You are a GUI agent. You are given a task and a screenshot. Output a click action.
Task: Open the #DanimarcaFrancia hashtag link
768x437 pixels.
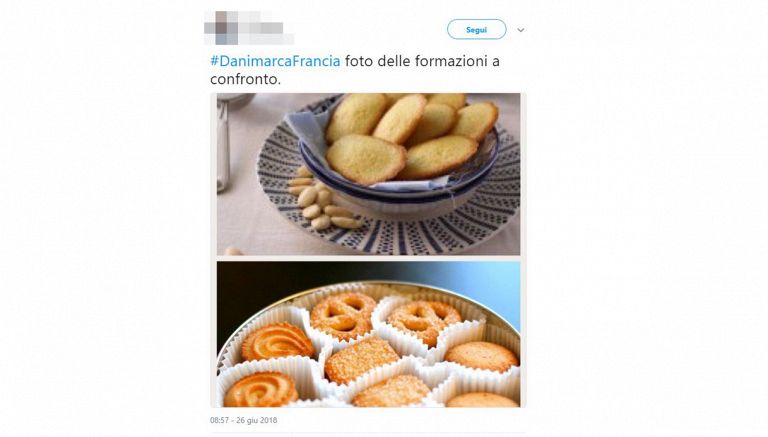tap(275, 61)
